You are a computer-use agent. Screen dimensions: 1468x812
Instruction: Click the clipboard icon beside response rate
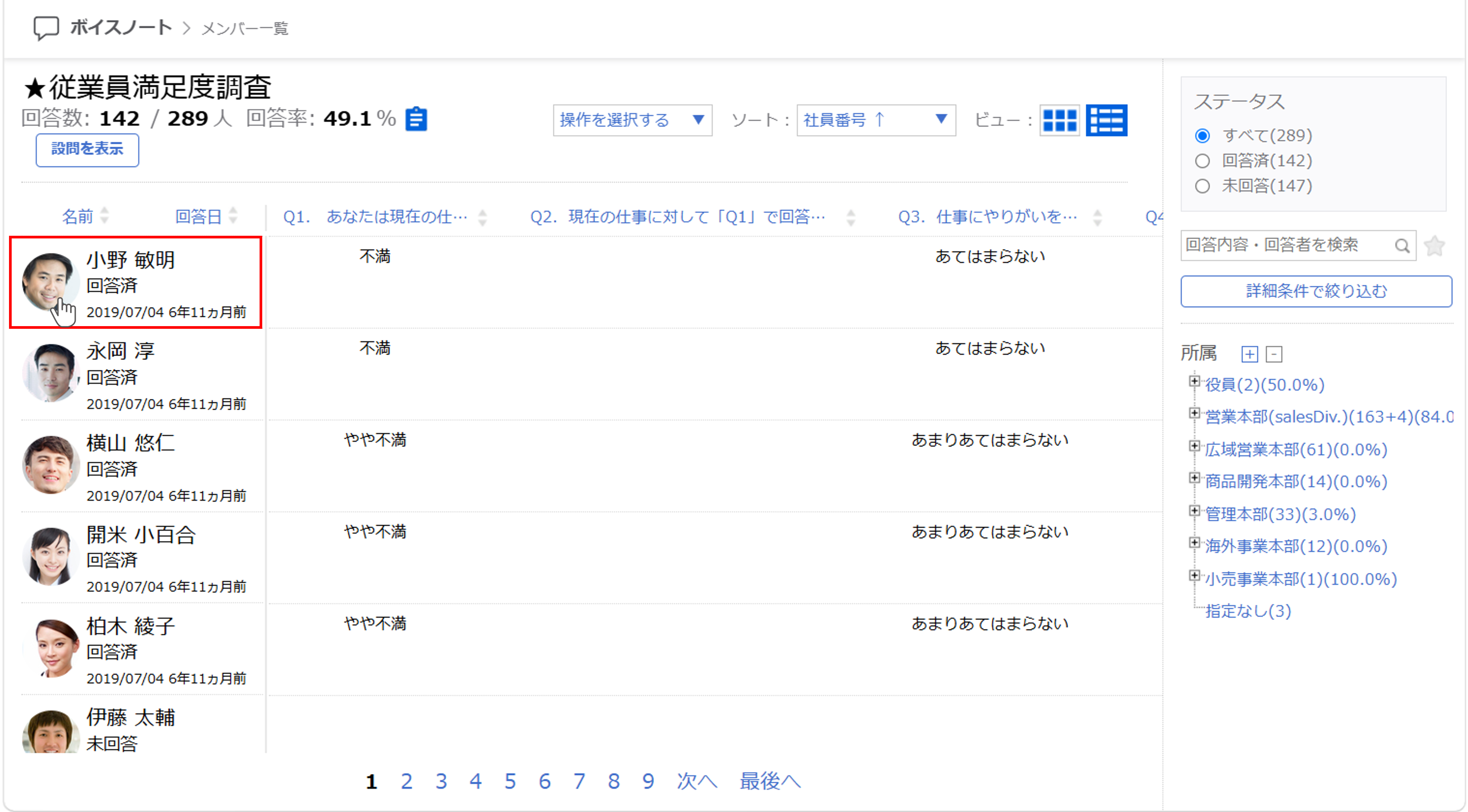click(x=416, y=119)
